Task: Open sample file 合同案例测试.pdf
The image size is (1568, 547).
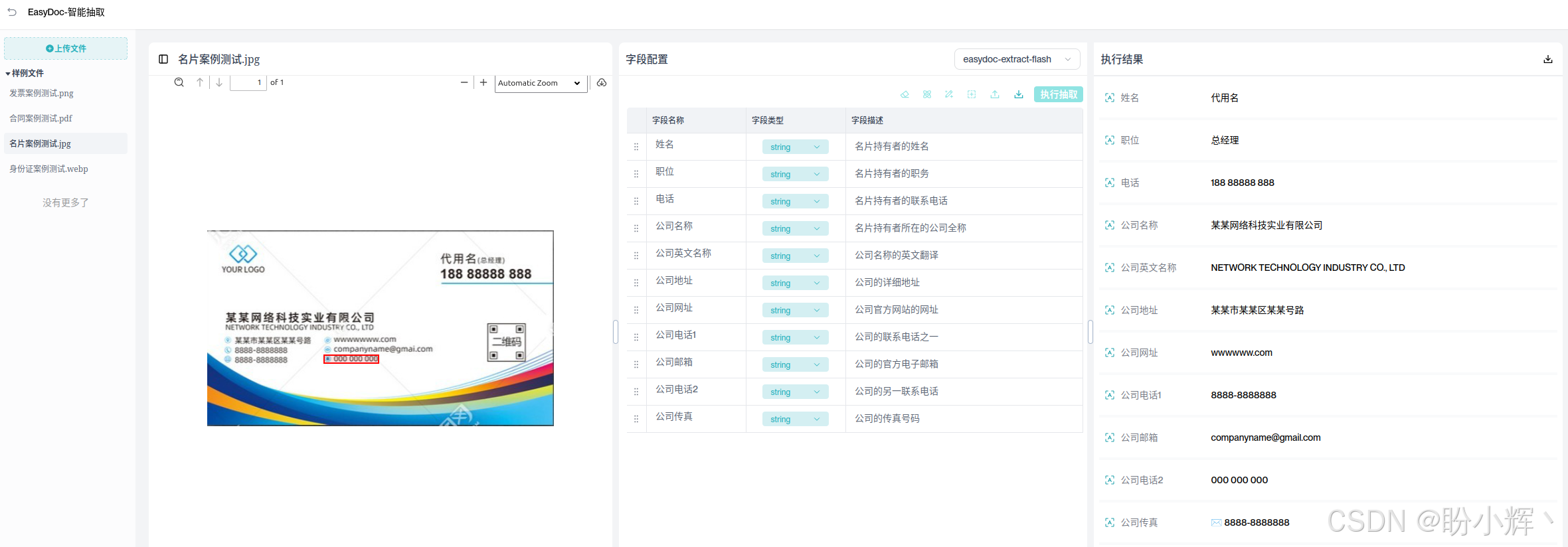Action: 41,118
